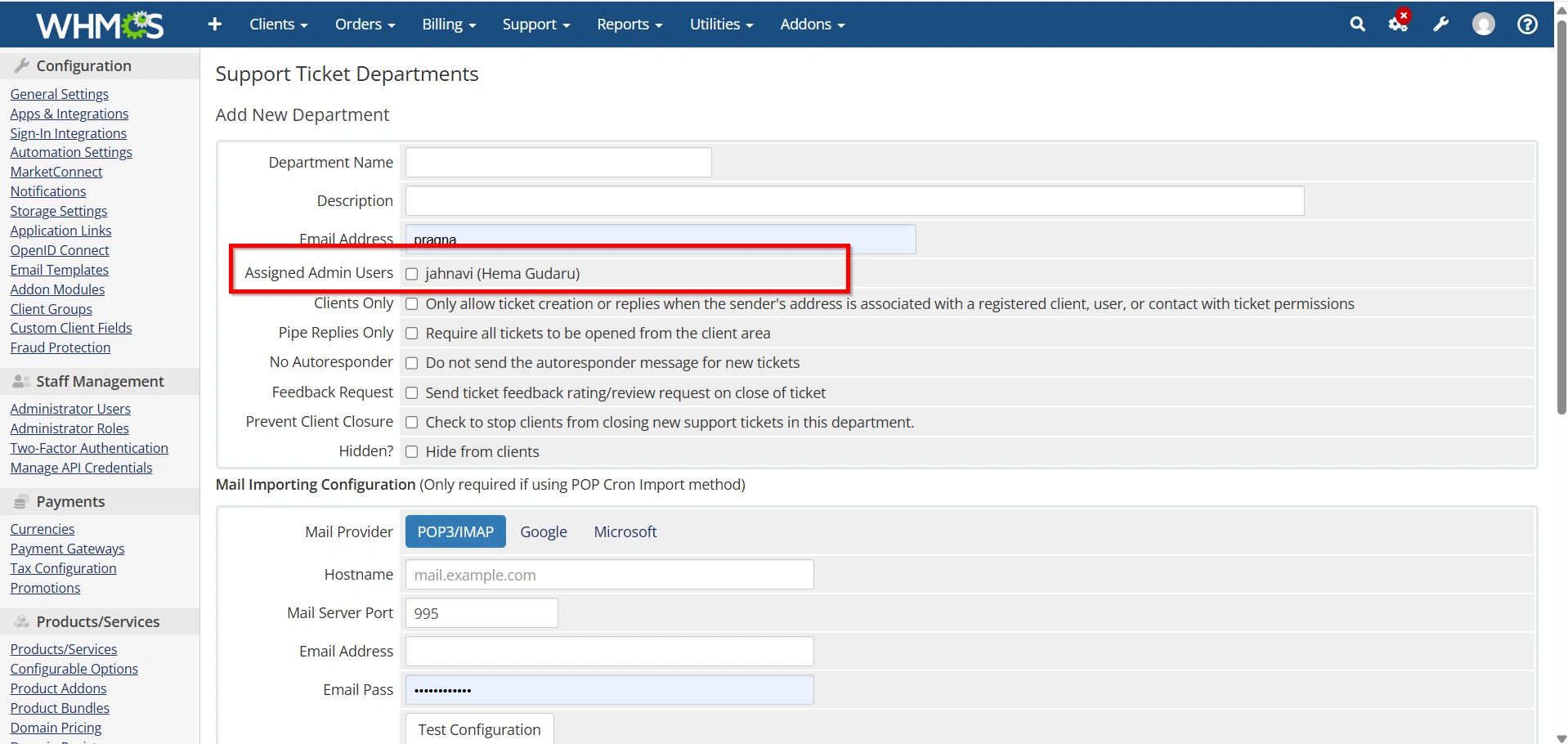Open the Addon Modules link

(58, 289)
